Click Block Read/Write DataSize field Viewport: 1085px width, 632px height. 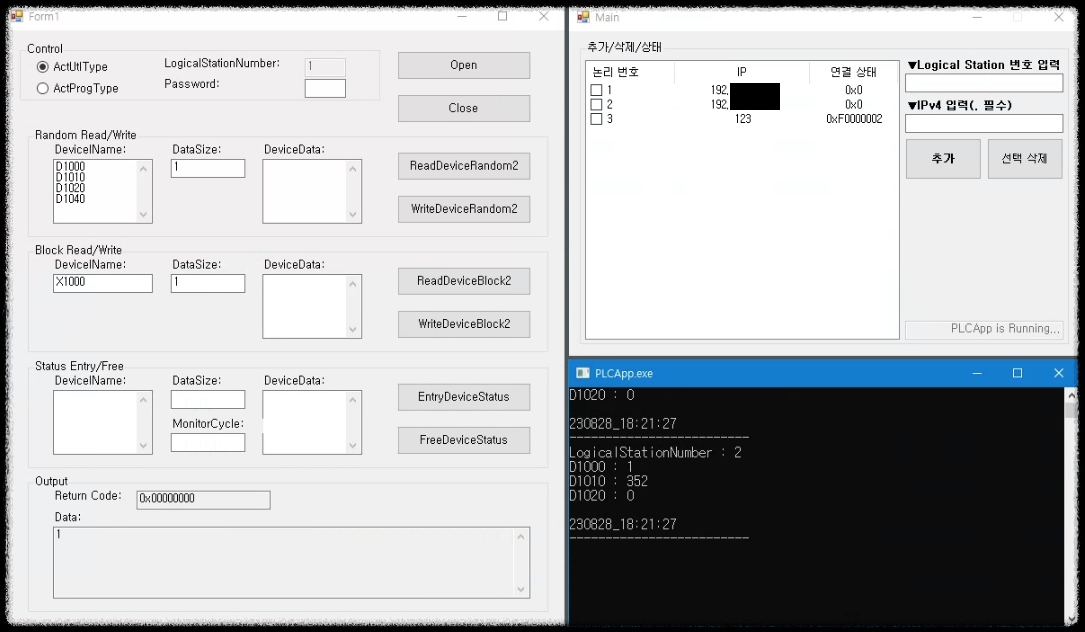pyautogui.click(x=208, y=283)
